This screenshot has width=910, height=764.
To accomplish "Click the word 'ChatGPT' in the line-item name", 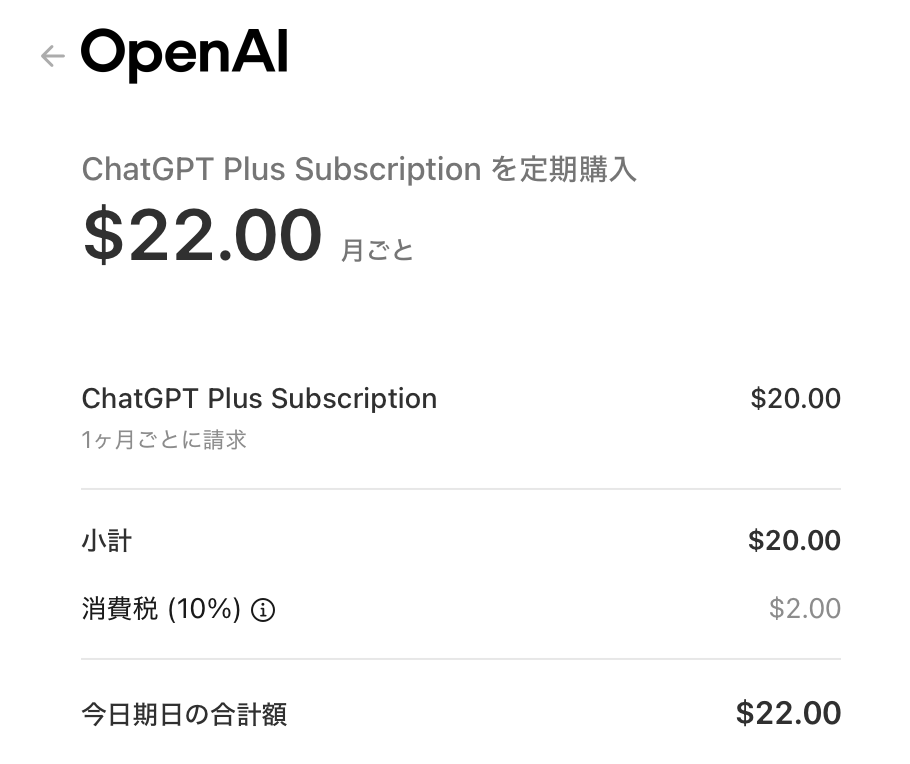I will (141, 398).
